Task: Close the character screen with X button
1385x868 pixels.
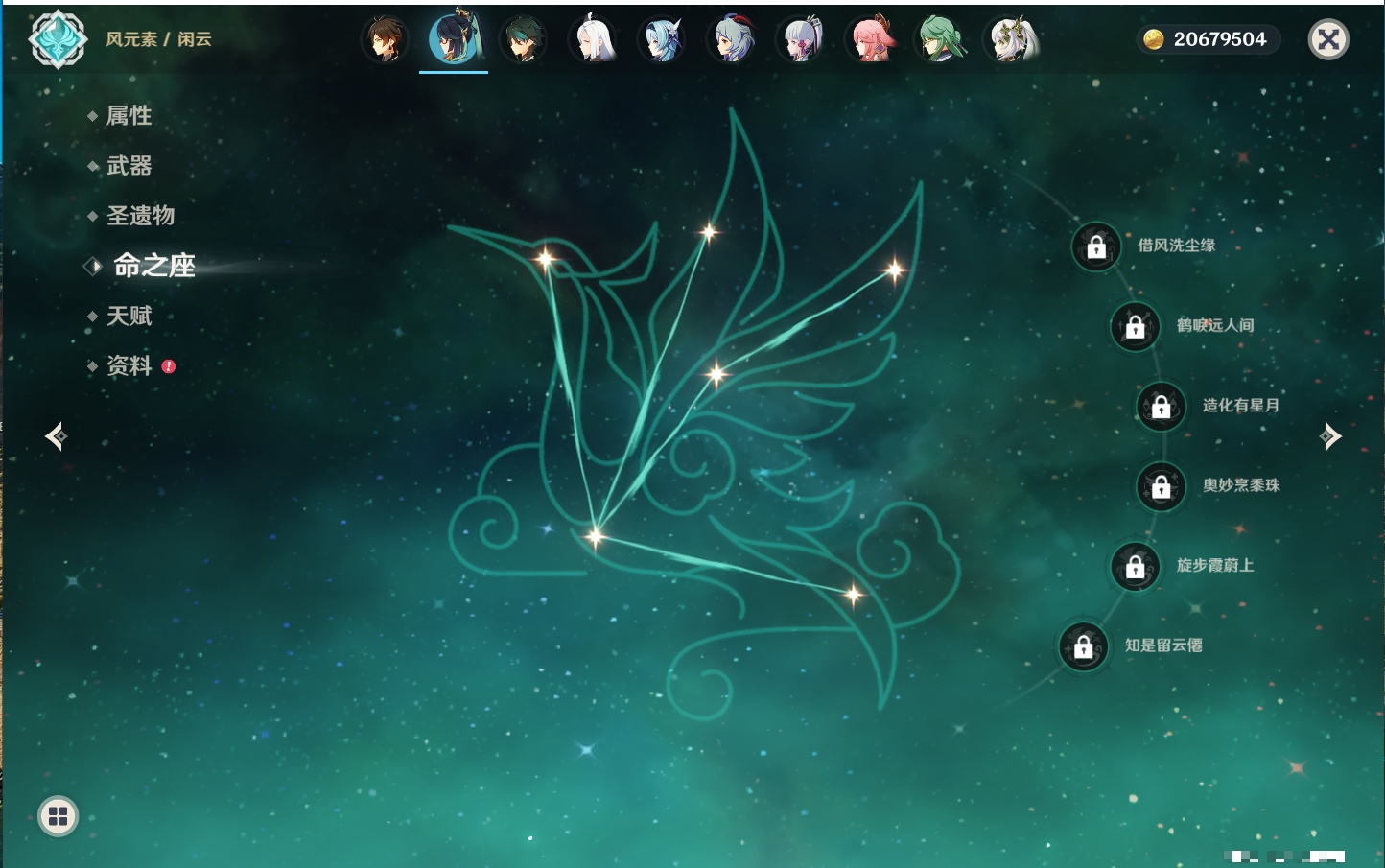Action: 1328,39
